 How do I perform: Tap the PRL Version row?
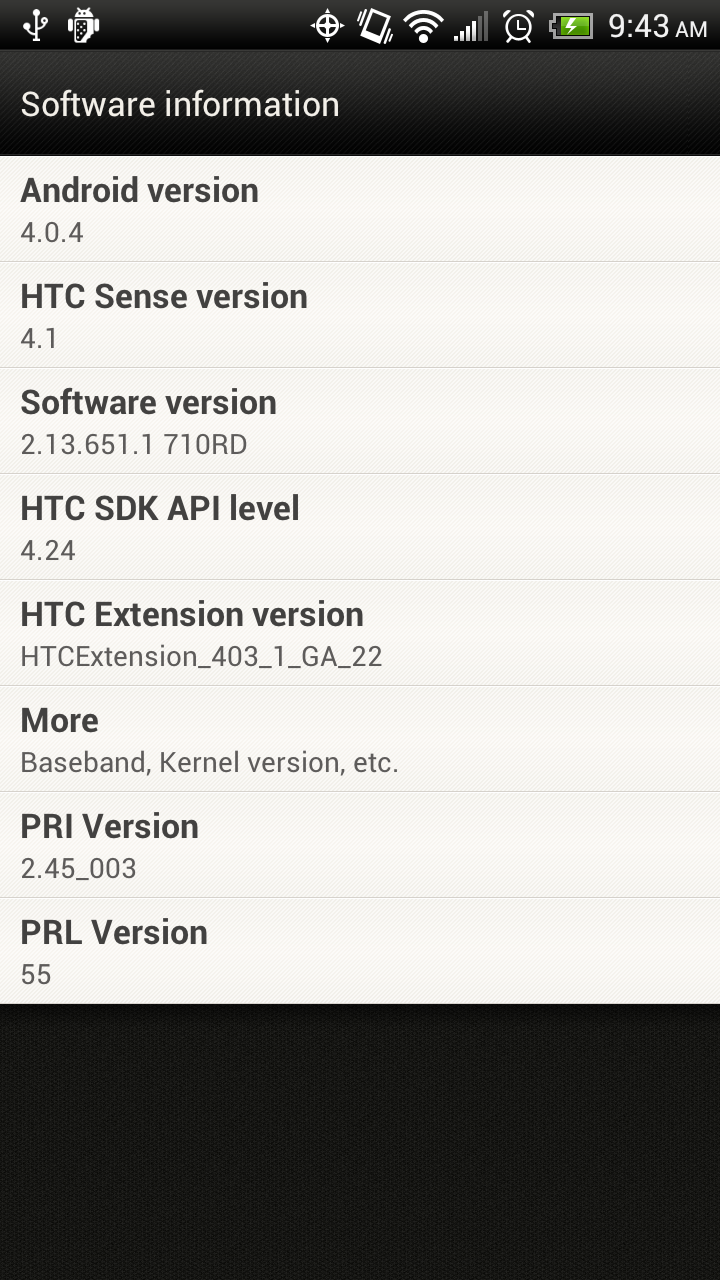coord(360,951)
